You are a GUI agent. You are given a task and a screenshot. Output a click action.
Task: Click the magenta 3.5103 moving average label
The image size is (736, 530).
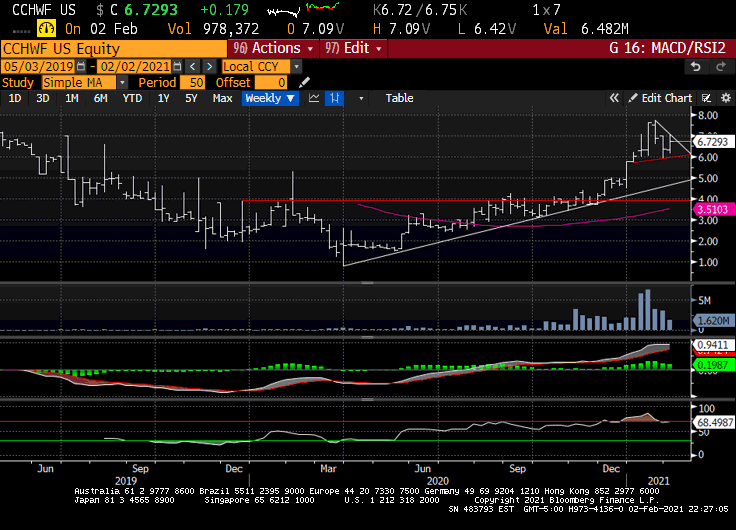pyautogui.click(x=713, y=209)
